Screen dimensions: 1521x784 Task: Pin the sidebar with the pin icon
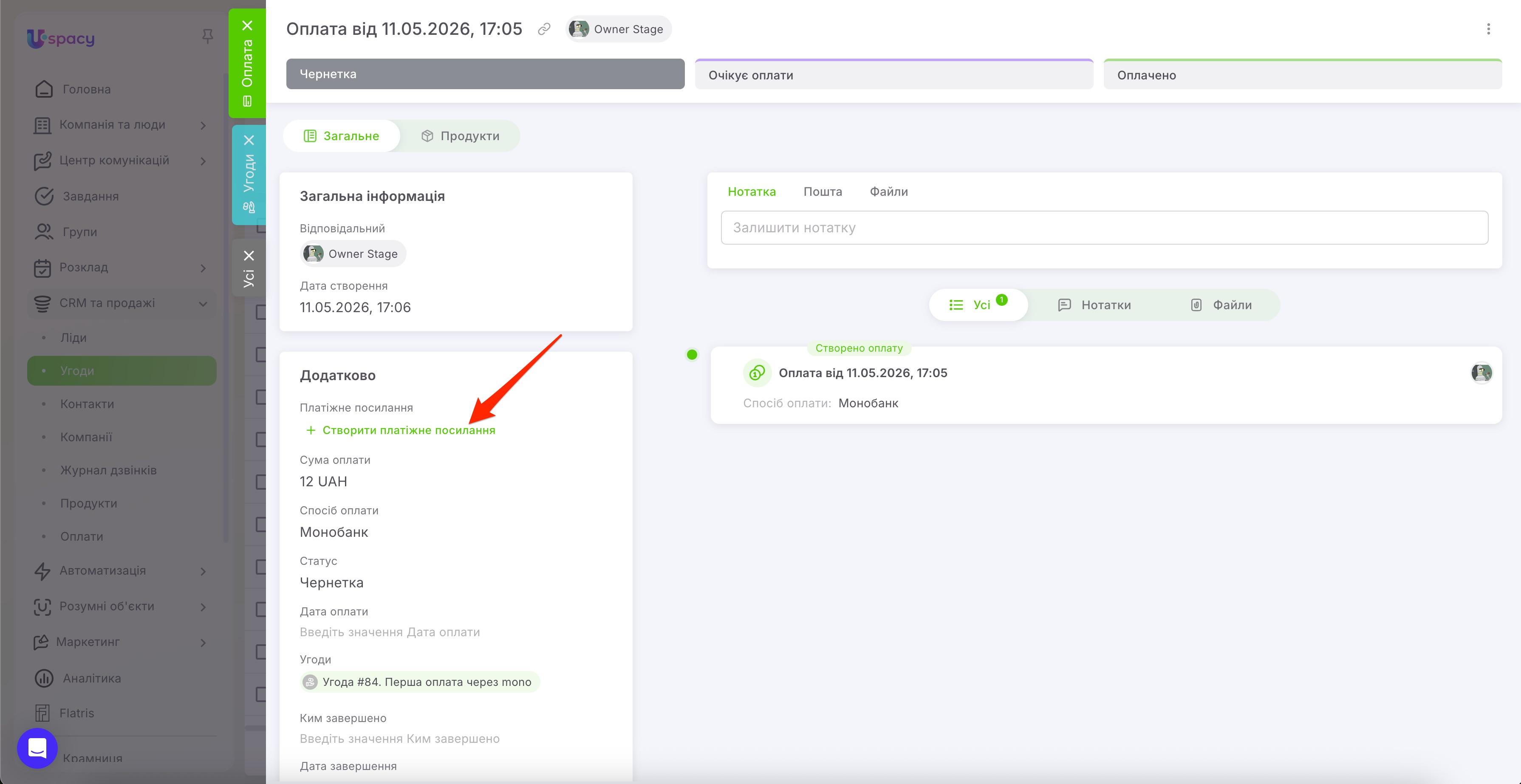click(207, 37)
